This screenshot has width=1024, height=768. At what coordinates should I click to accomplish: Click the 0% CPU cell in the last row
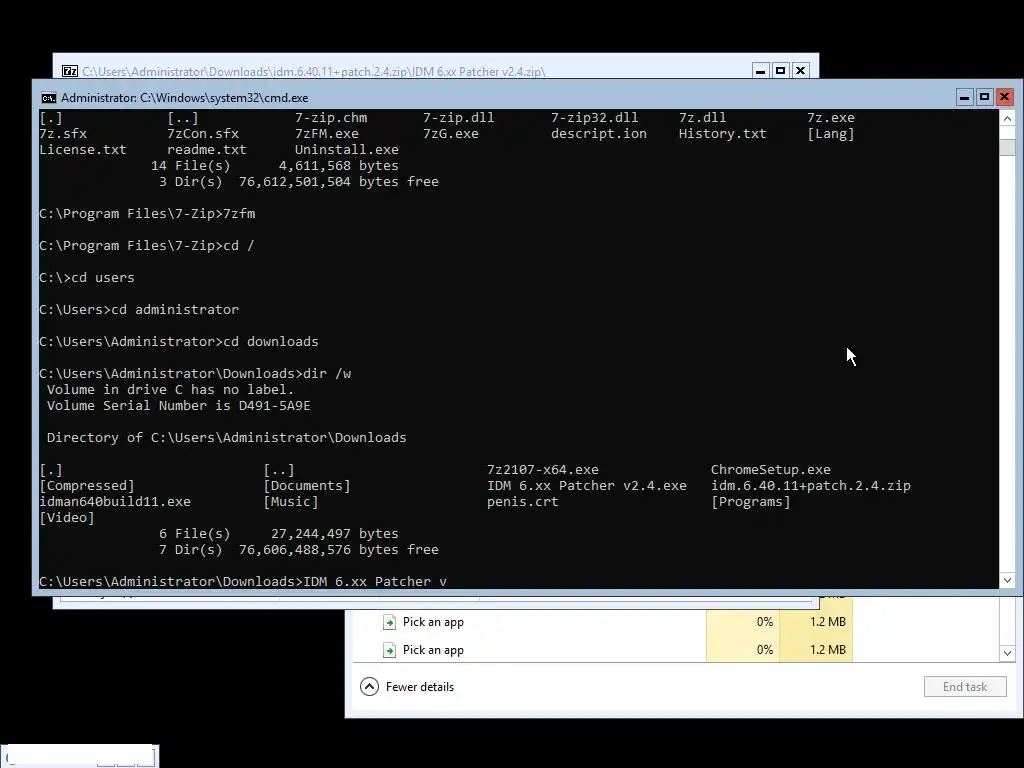(743, 650)
